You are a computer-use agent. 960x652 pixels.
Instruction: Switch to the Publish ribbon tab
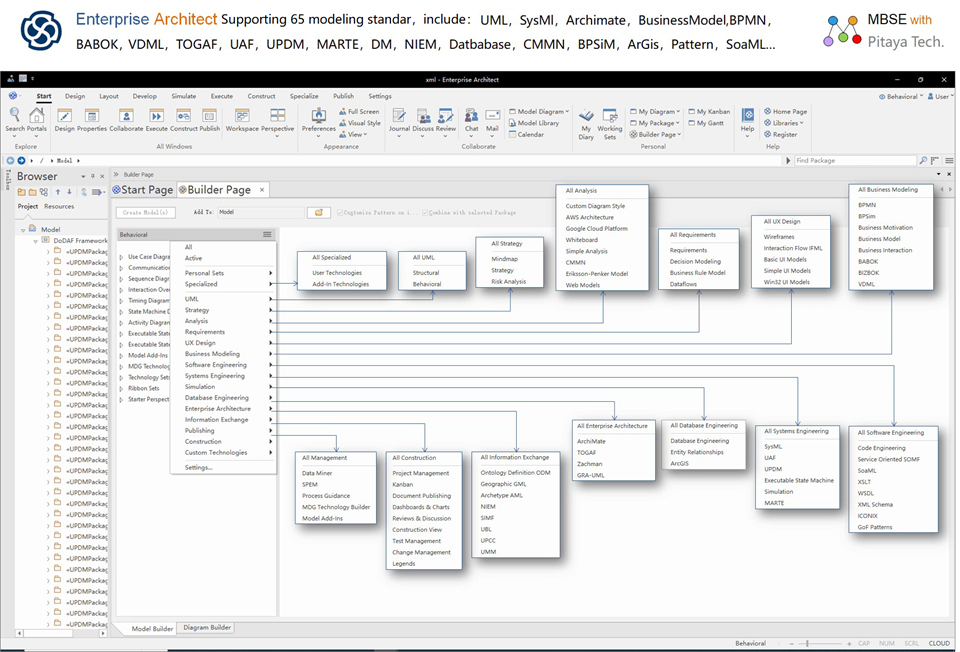click(343, 96)
